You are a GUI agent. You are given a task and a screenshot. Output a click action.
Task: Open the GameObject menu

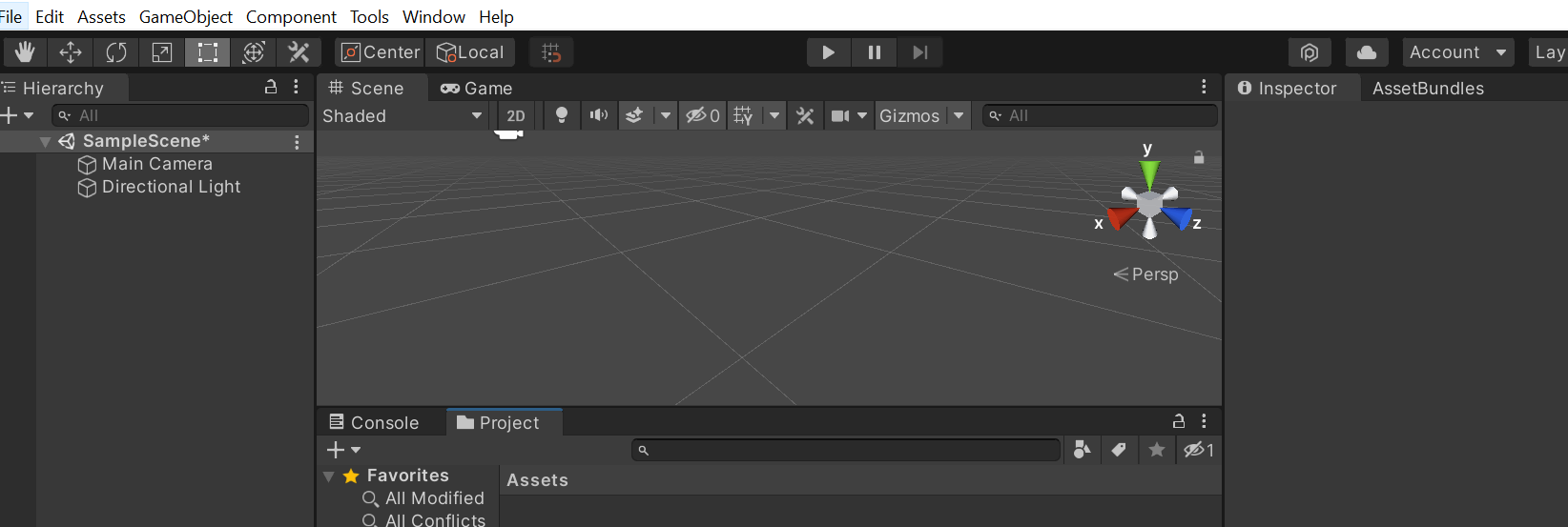[x=186, y=16]
